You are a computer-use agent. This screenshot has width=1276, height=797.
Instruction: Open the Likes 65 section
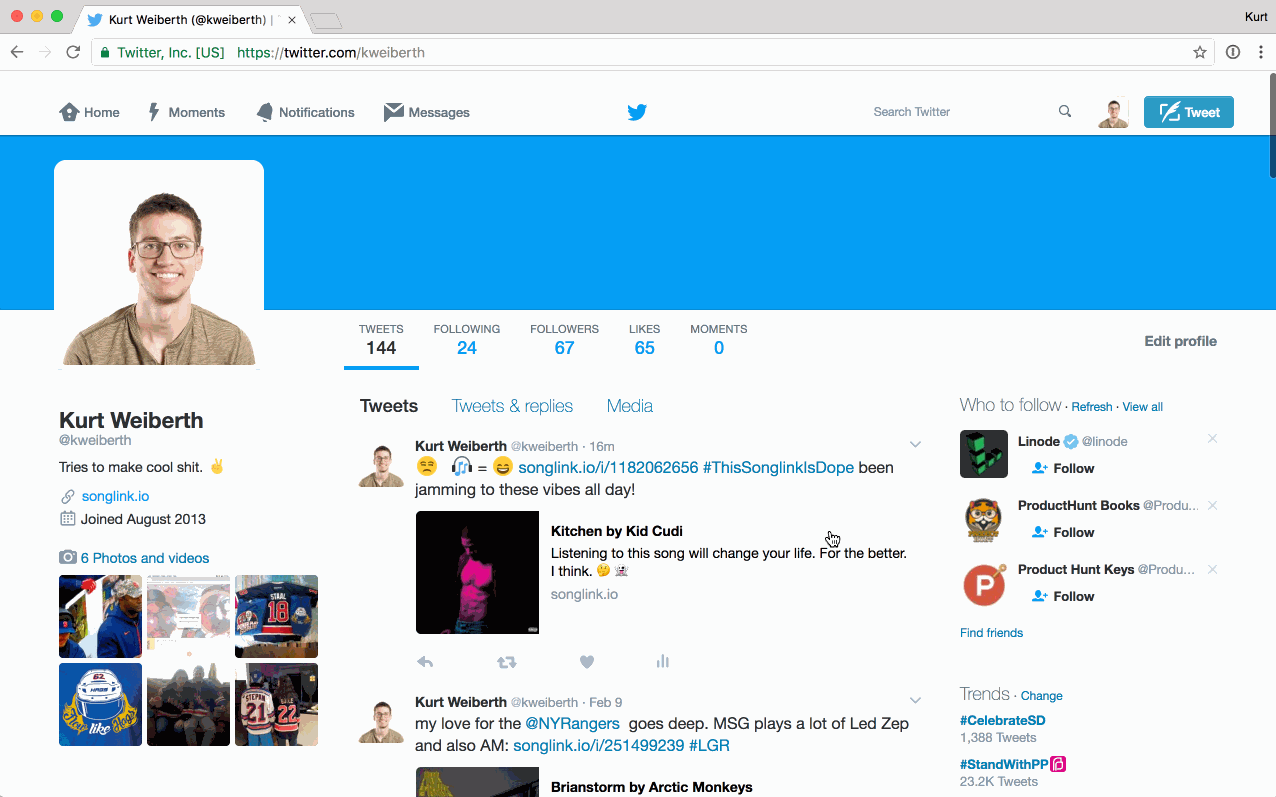(x=645, y=340)
